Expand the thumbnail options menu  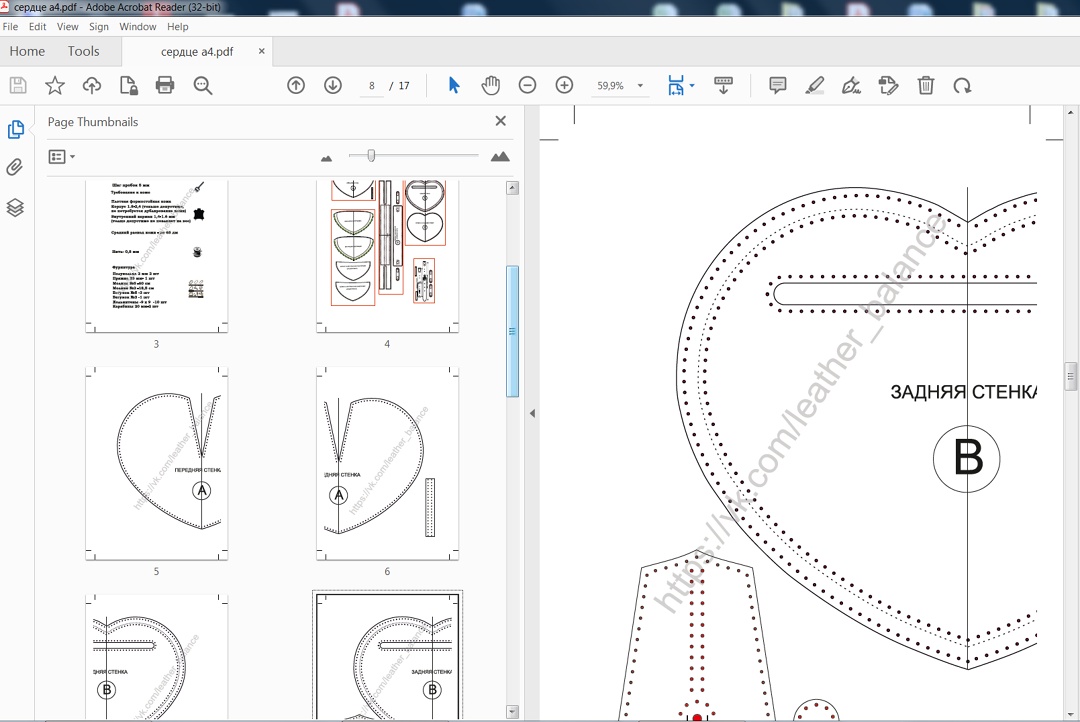[62, 157]
